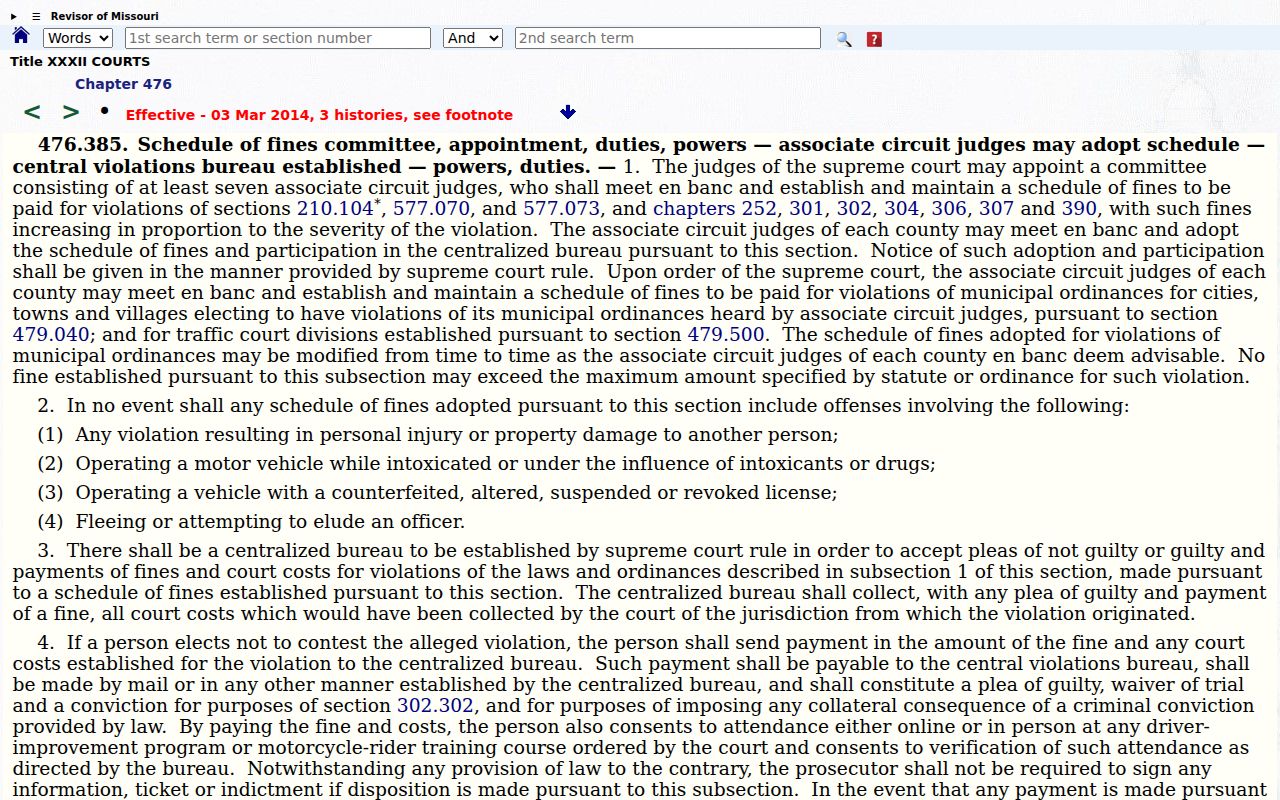Click '(1) Any violation resulting in personal injury' line

point(438,435)
